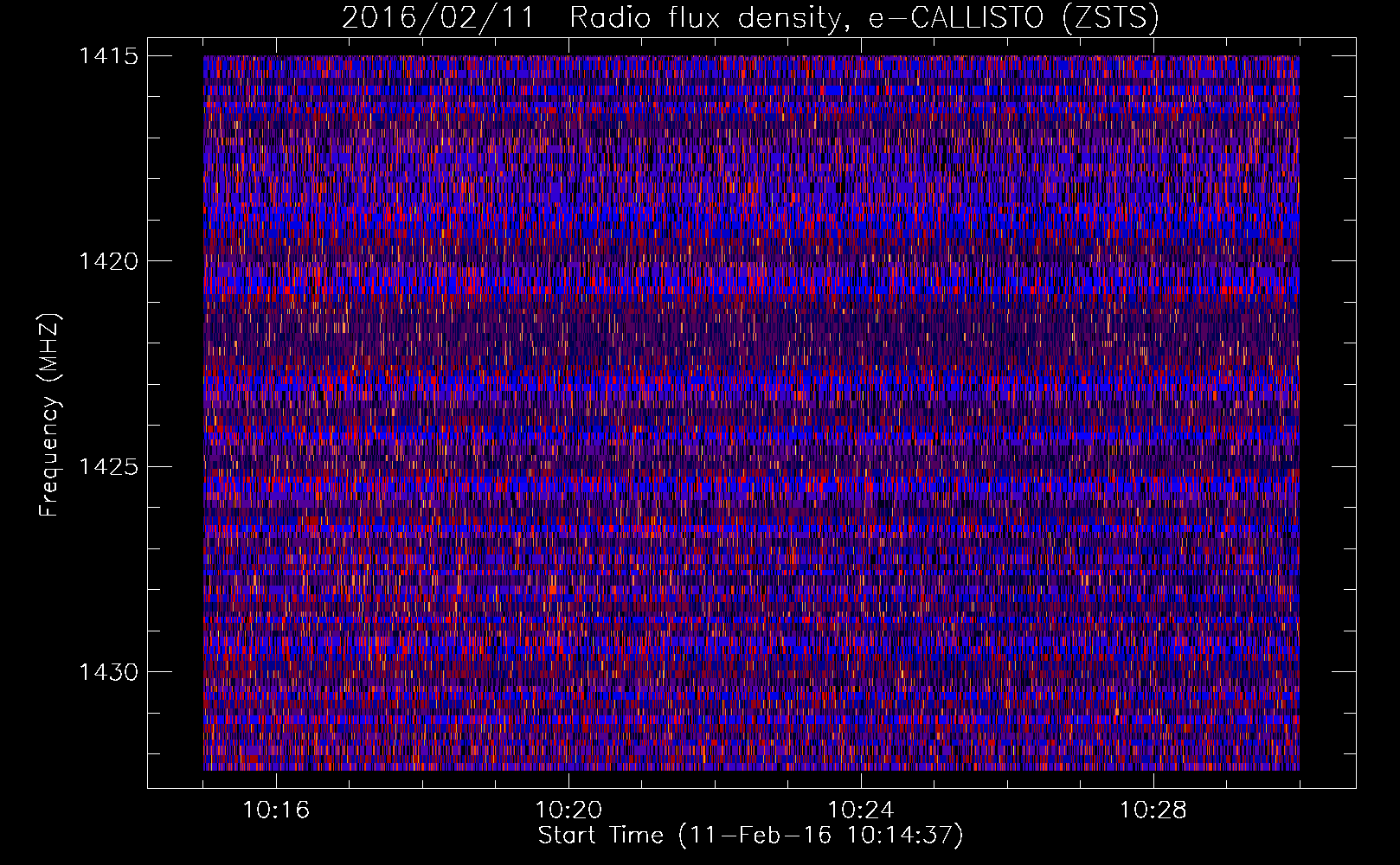Click the 1430 frequency tick label
The width and height of the screenshot is (1400, 865).
(108, 672)
